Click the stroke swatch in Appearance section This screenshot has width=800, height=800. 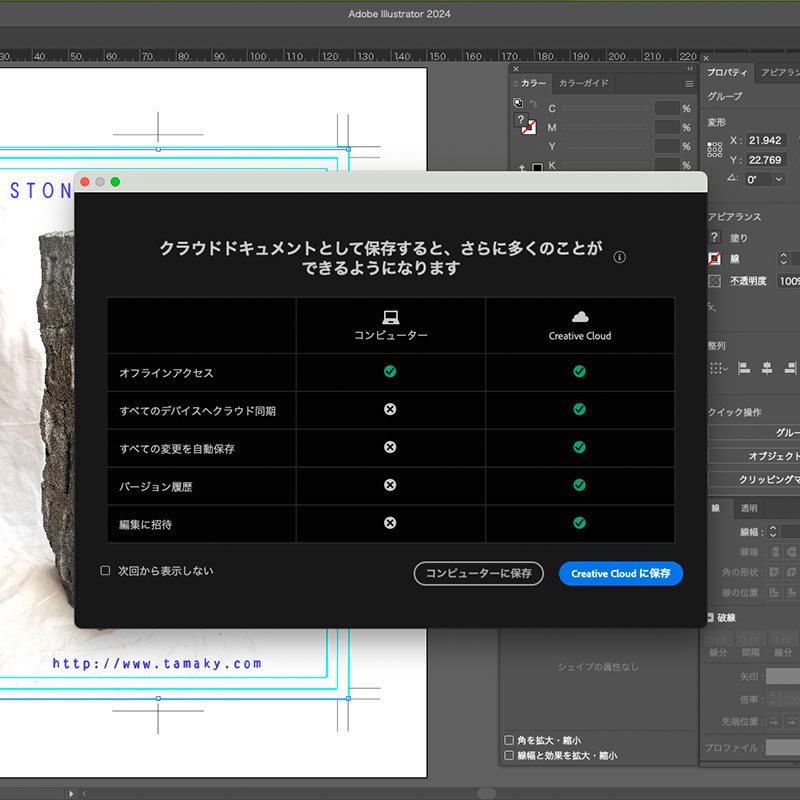[x=714, y=259]
